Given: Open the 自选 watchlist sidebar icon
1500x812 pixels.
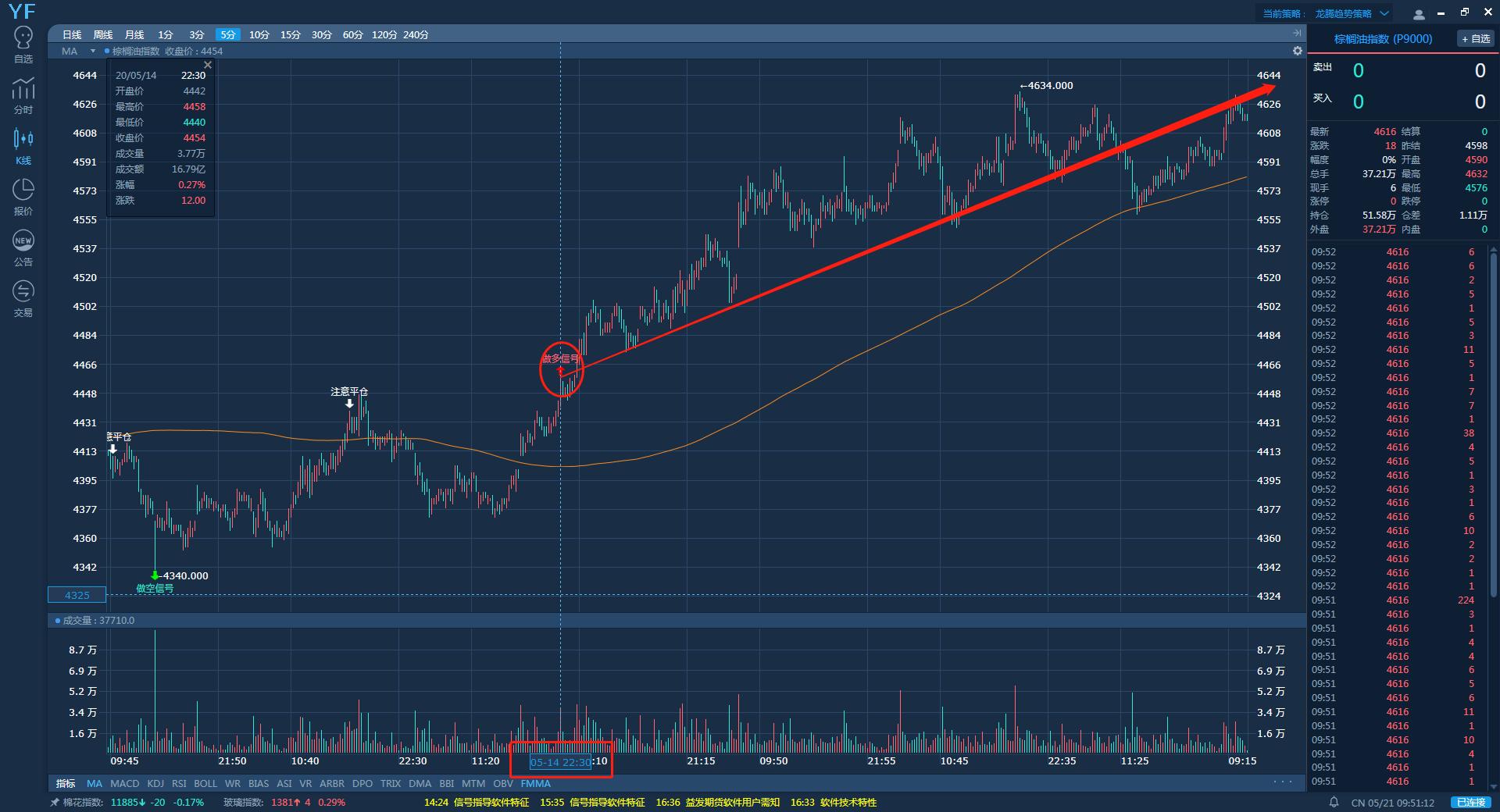Looking at the screenshot, I should [23, 45].
